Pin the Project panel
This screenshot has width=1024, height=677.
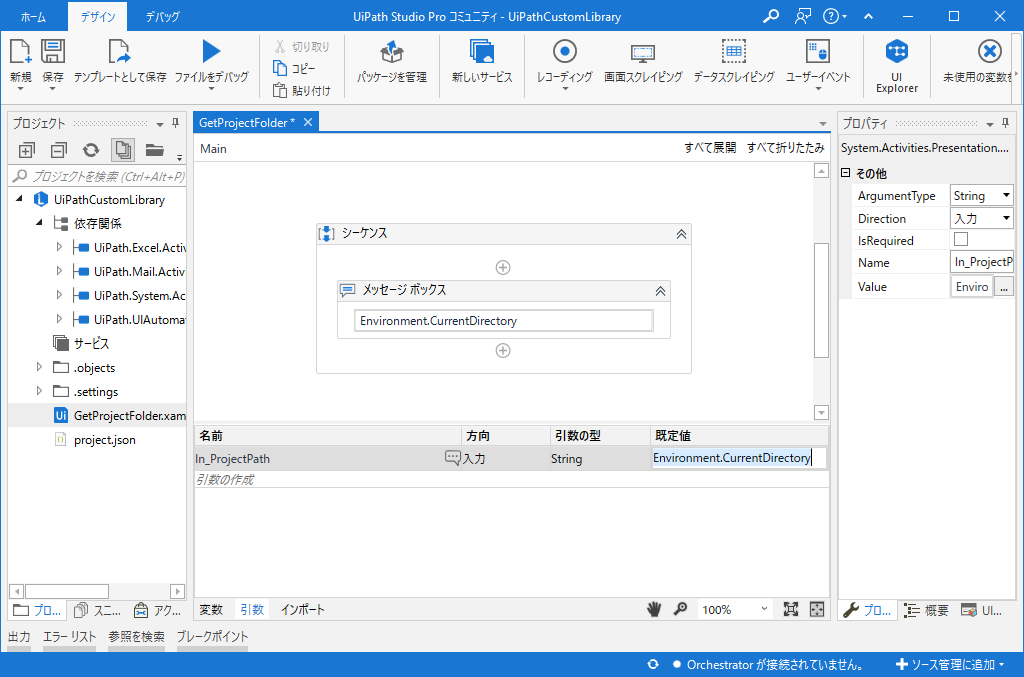pyautogui.click(x=175, y=123)
